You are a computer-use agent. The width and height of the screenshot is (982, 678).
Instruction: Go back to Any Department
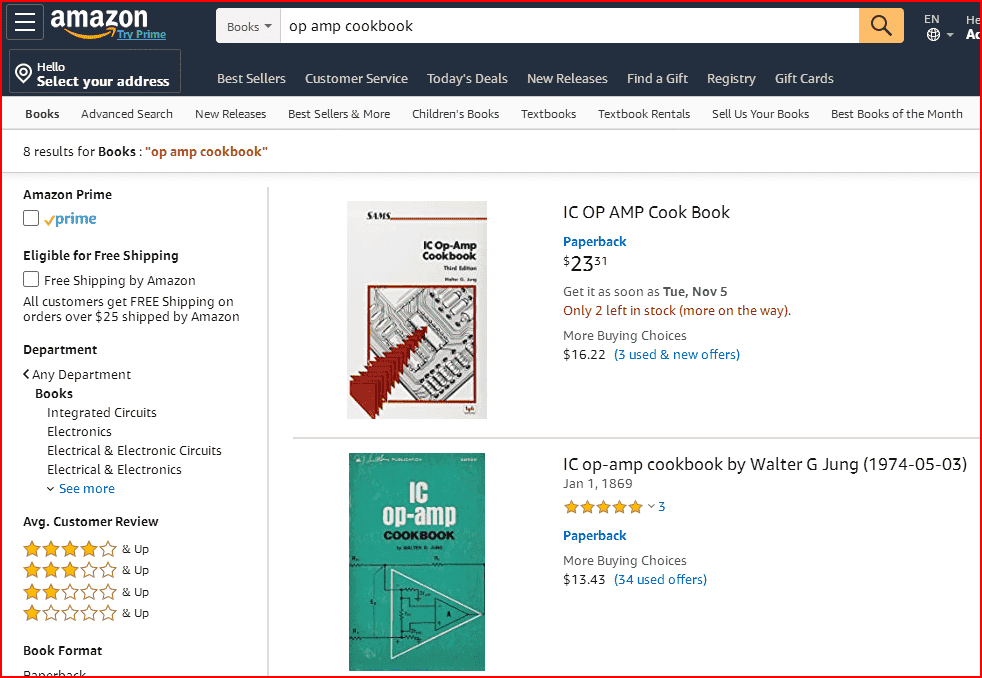(80, 375)
